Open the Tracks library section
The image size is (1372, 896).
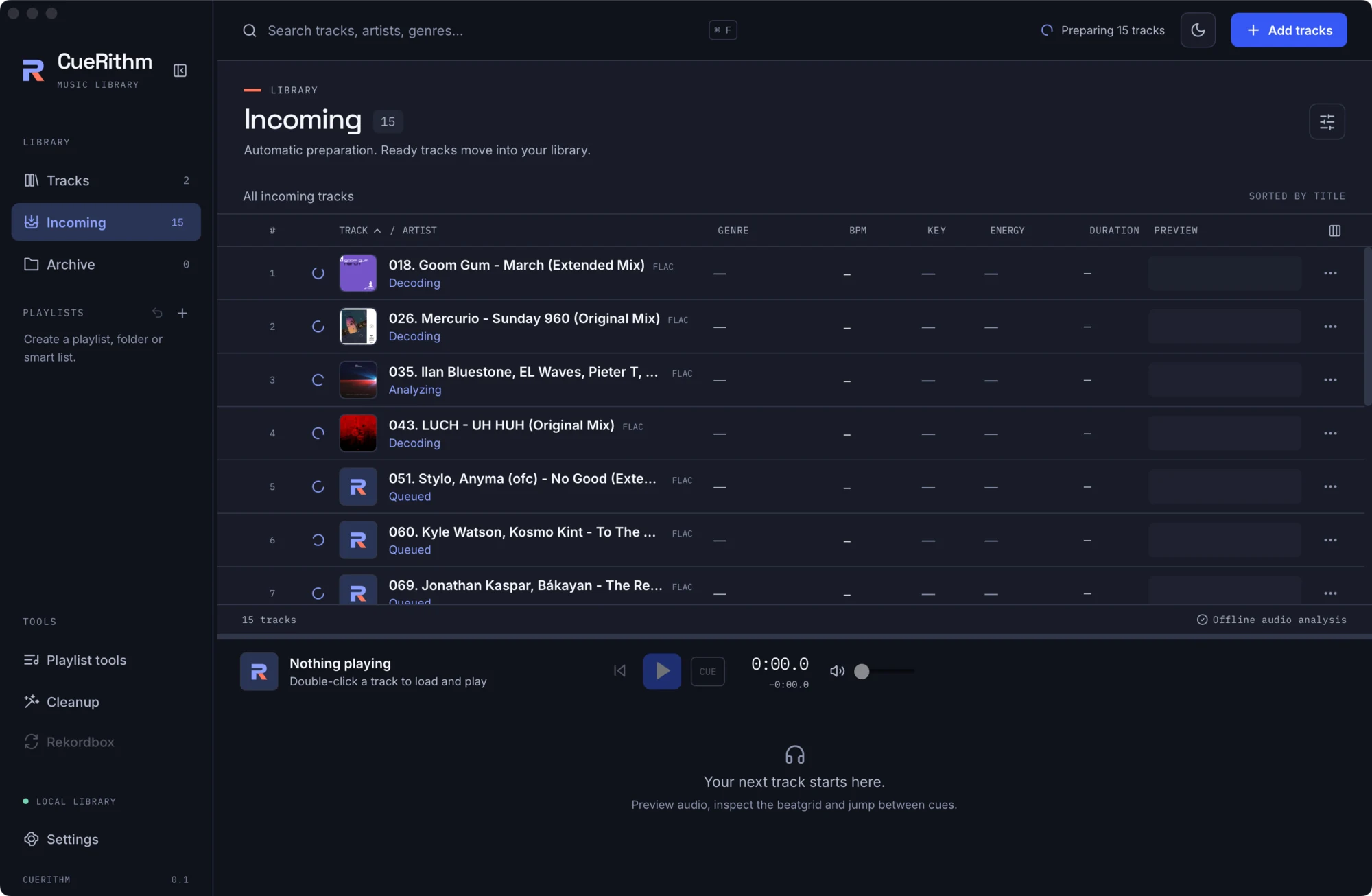tap(106, 180)
